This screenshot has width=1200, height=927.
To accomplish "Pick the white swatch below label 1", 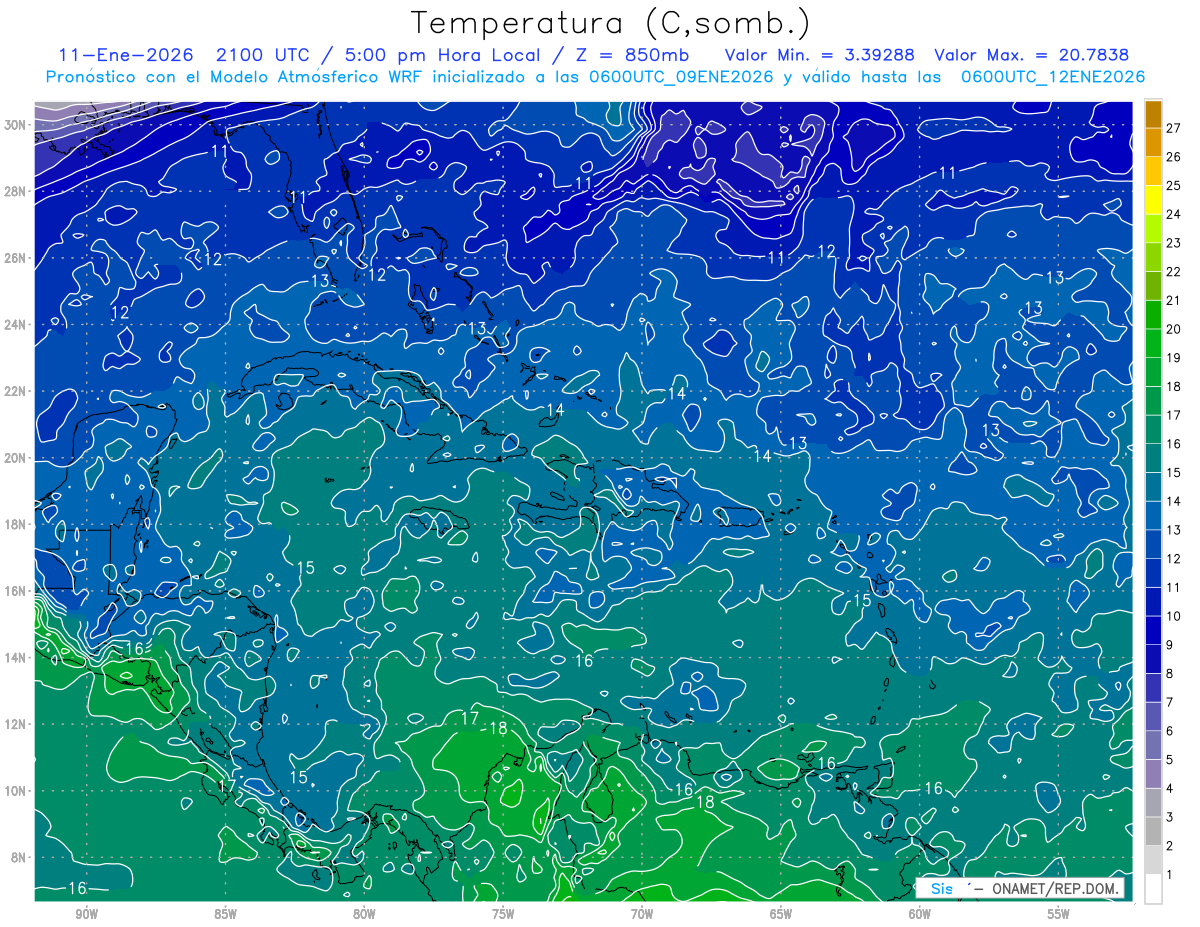I will (x=1153, y=889).
